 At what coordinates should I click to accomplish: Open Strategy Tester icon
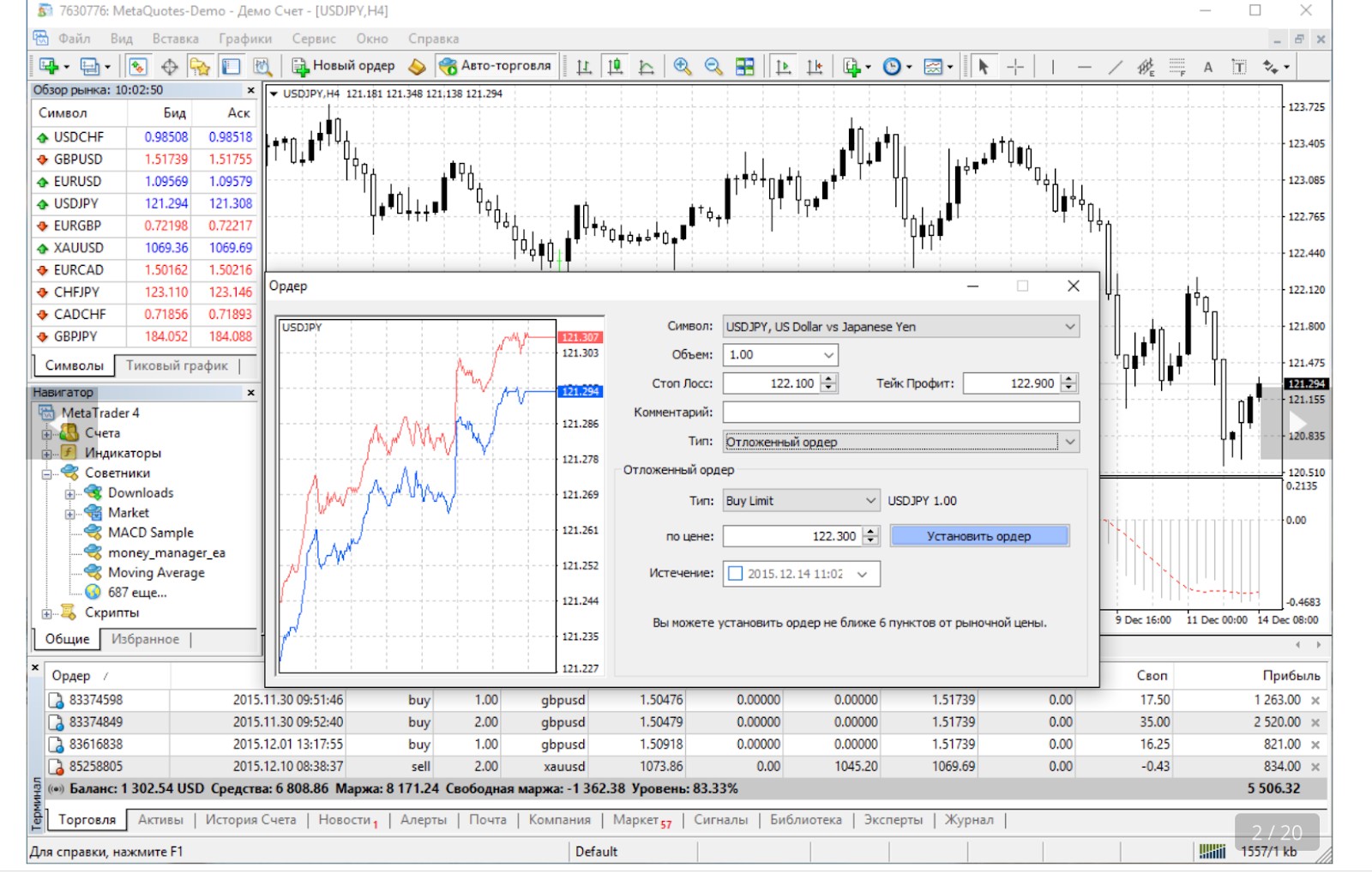262,66
